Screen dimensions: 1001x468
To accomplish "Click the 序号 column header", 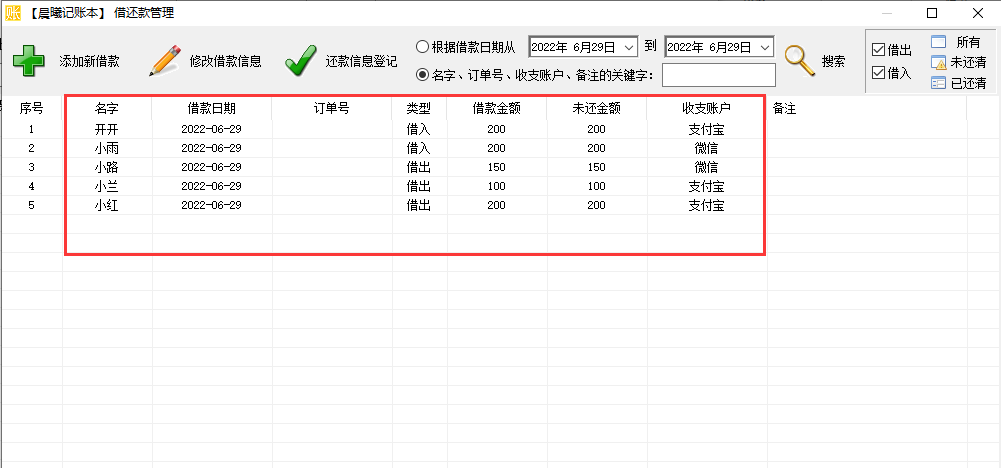I will point(31,109).
